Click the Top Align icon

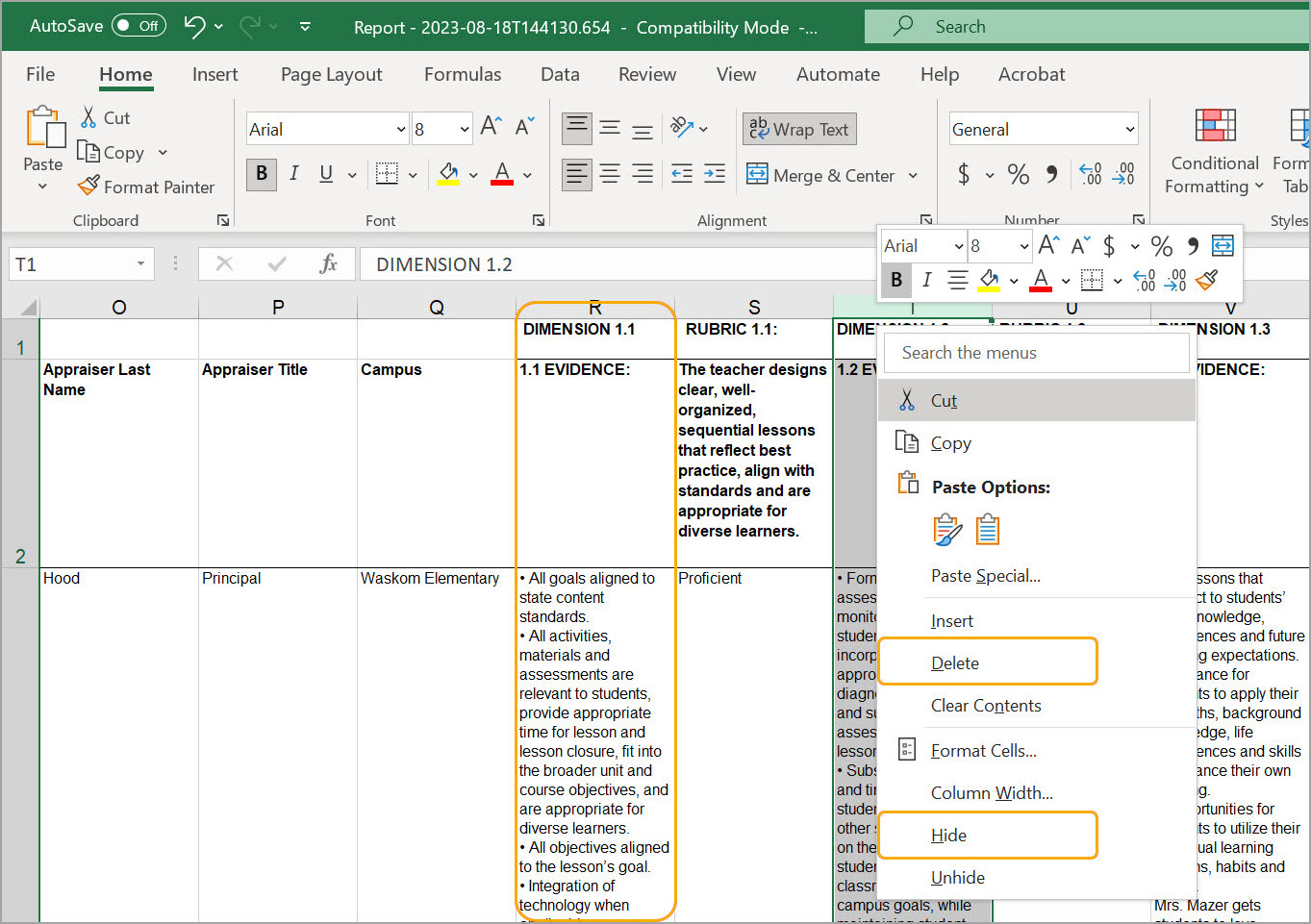coord(577,128)
